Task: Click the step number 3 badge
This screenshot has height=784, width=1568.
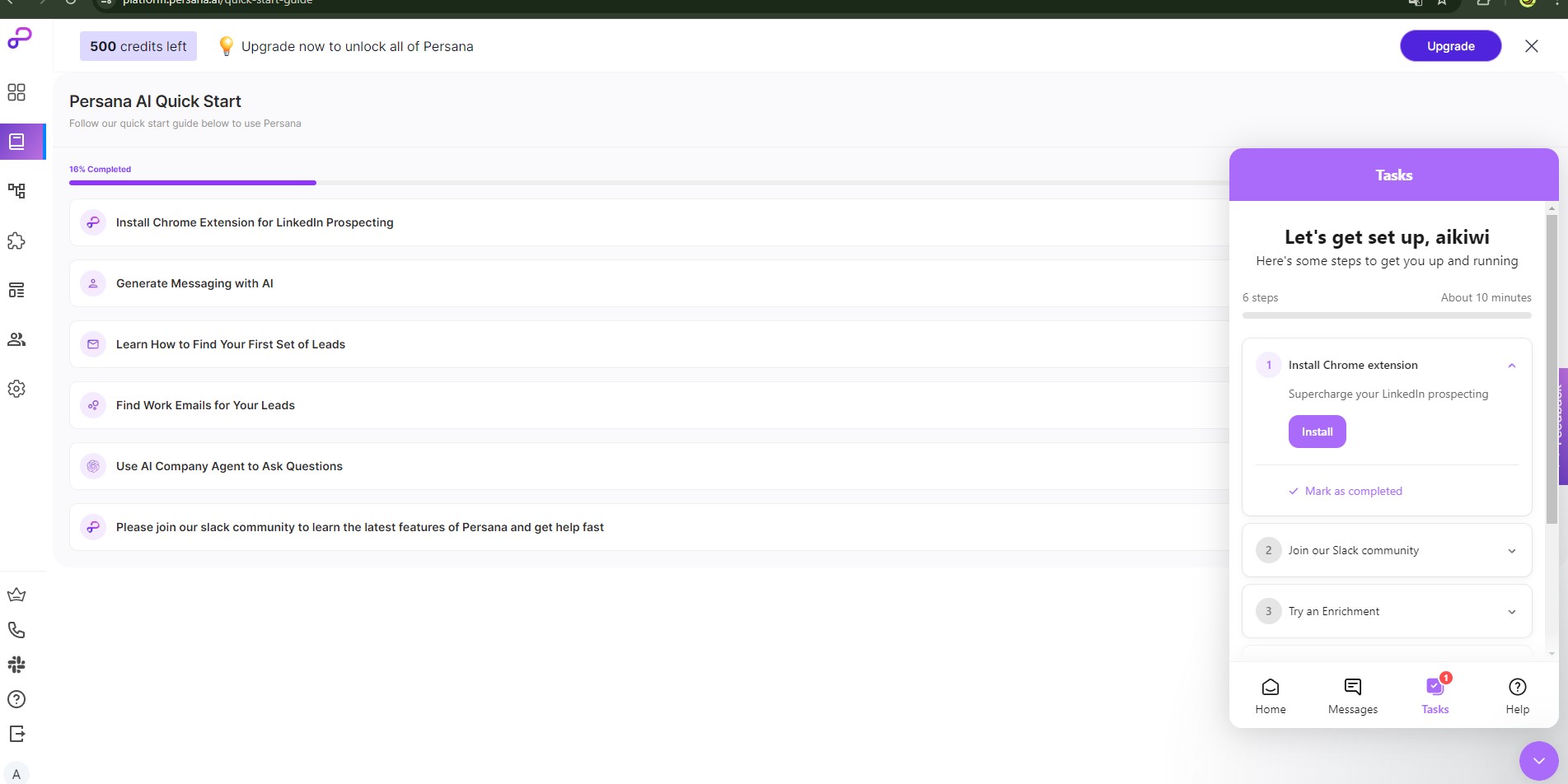Action: click(1269, 611)
